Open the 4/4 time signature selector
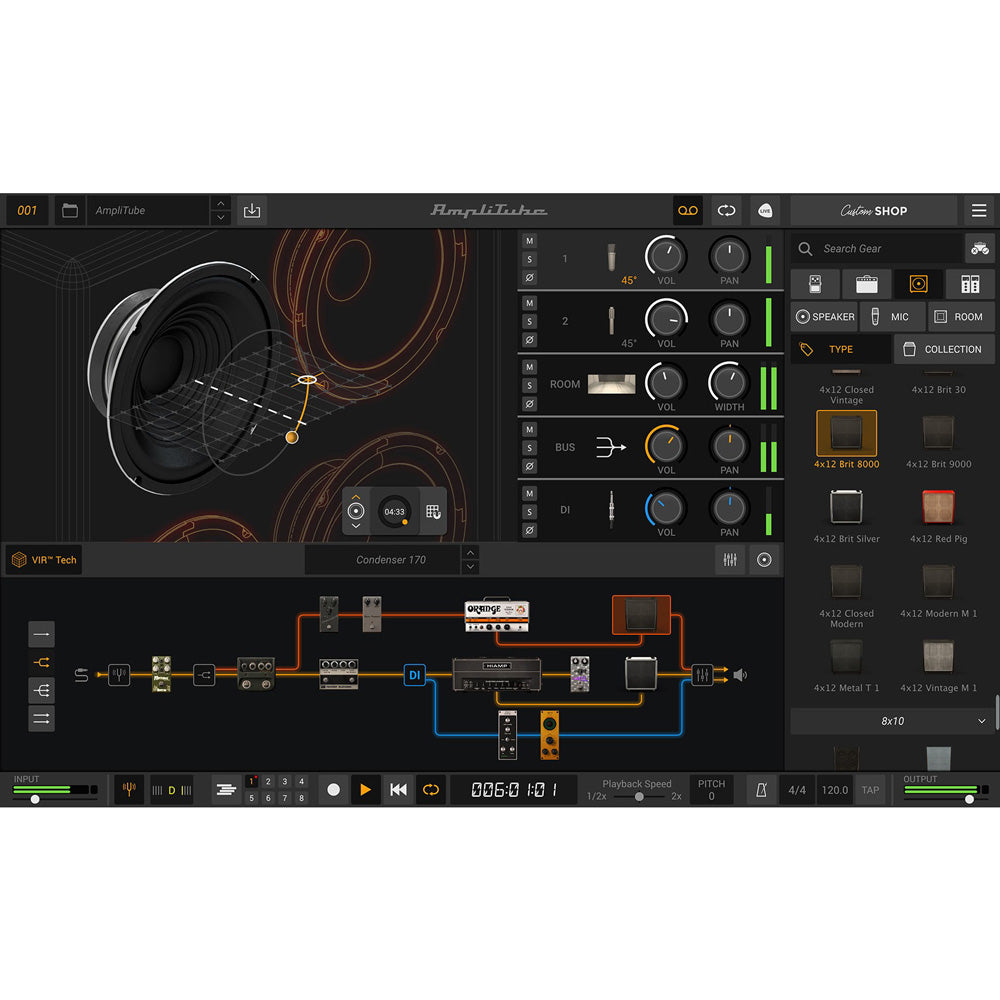The height and width of the screenshot is (1000, 1000). 797,790
